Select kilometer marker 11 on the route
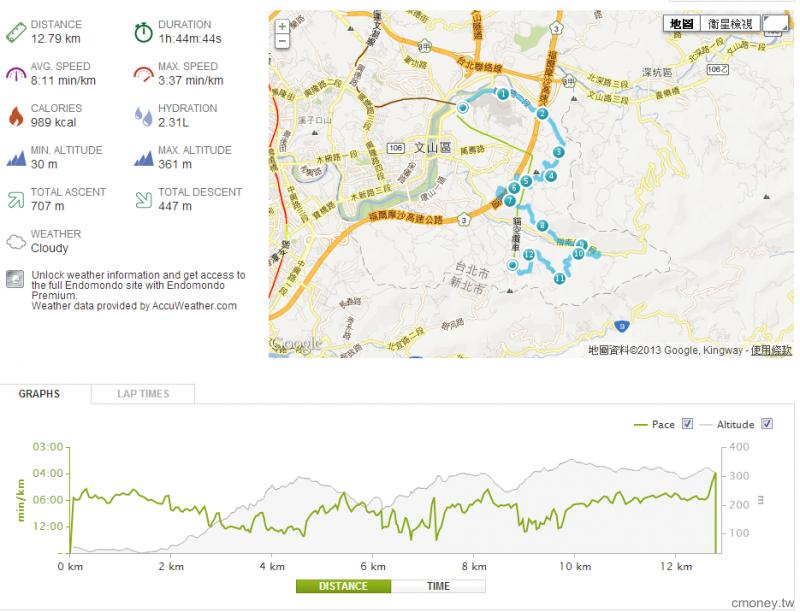 [x=558, y=279]
